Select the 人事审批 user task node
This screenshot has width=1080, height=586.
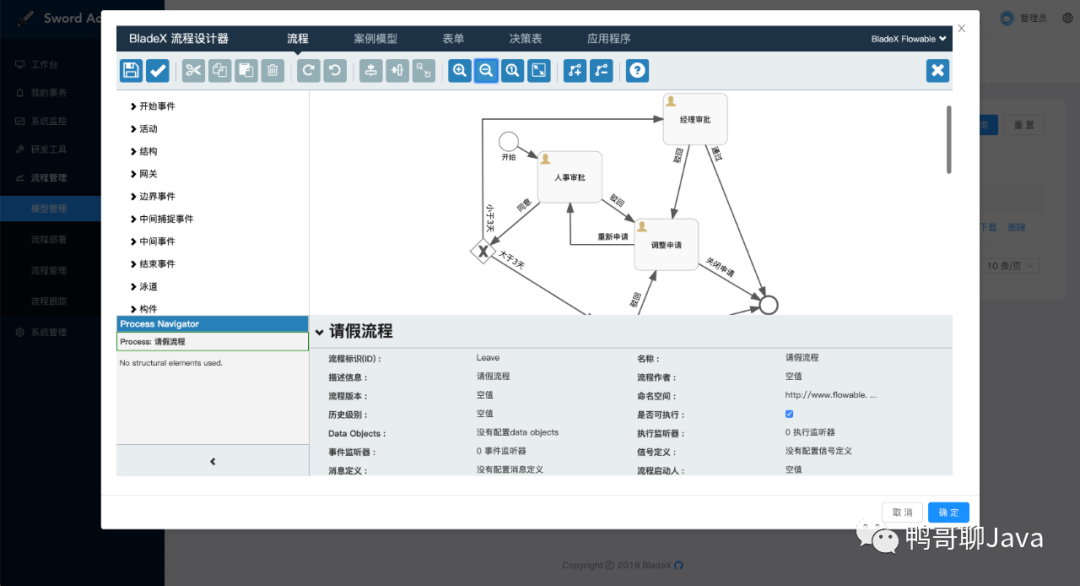(x=570, y=177)
